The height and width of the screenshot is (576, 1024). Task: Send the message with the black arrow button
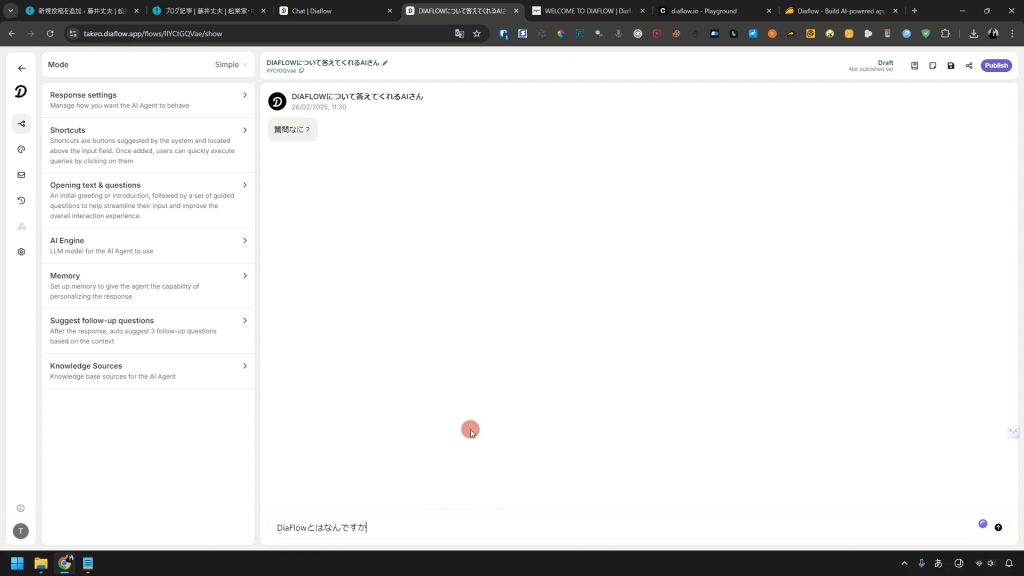pos(998,527)
